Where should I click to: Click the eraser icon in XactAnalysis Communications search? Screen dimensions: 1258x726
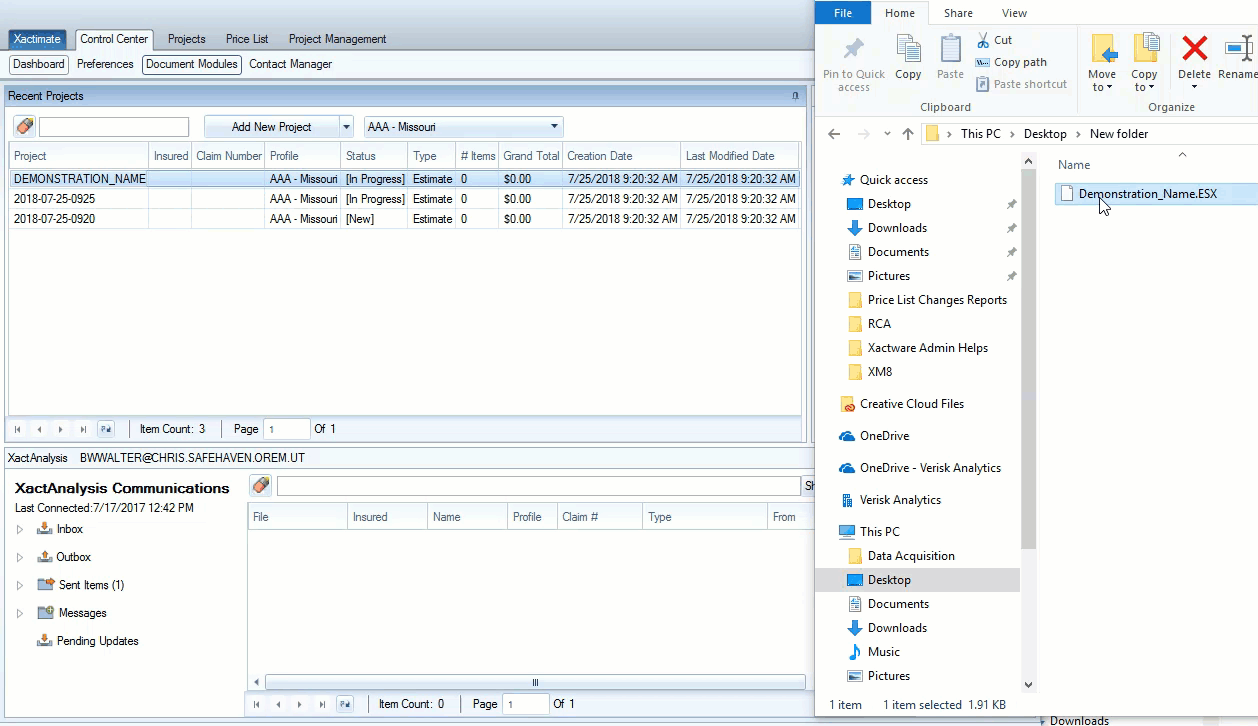(261, 486)
